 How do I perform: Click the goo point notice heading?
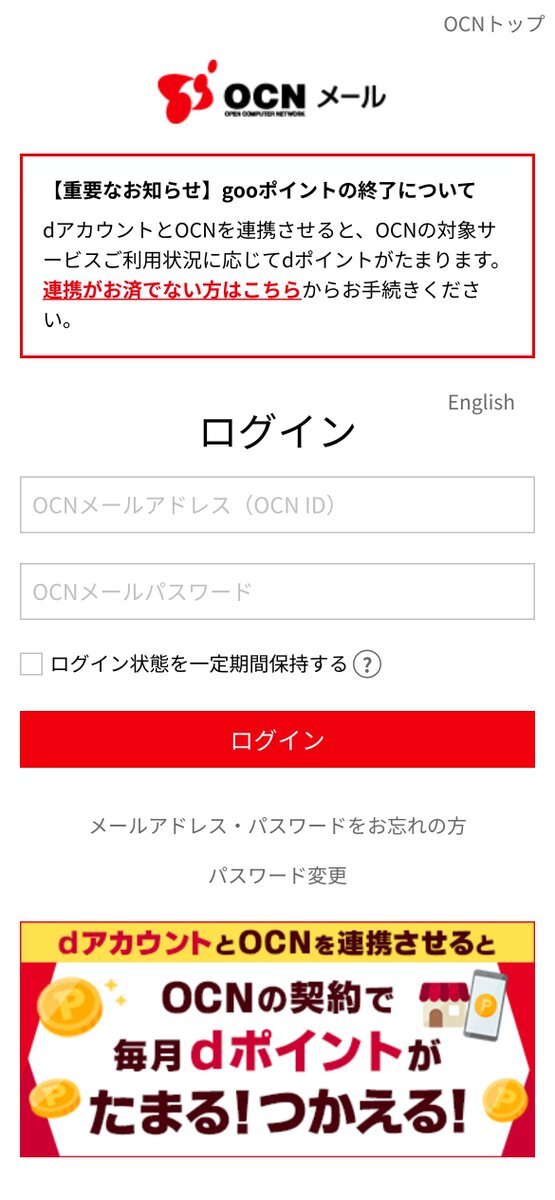click(260, 190)
